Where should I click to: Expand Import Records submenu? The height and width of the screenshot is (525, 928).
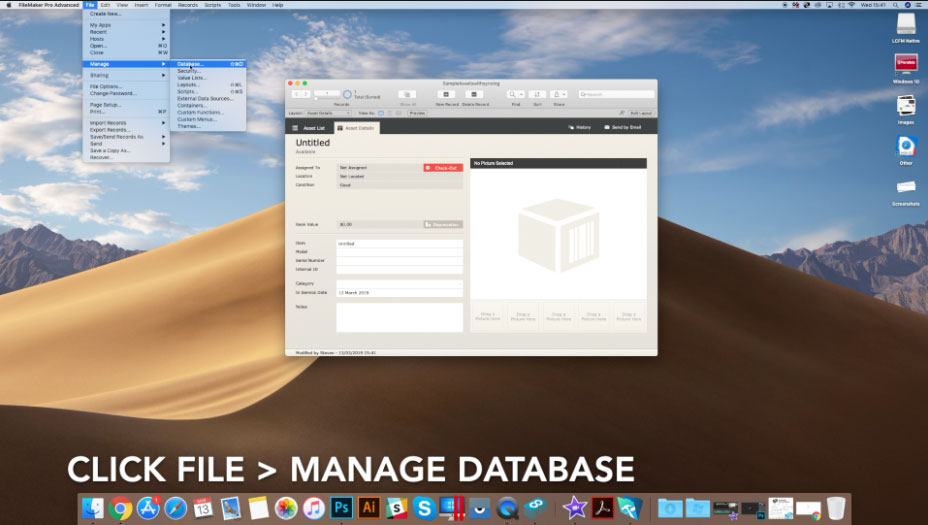click(x=126, y=123)
